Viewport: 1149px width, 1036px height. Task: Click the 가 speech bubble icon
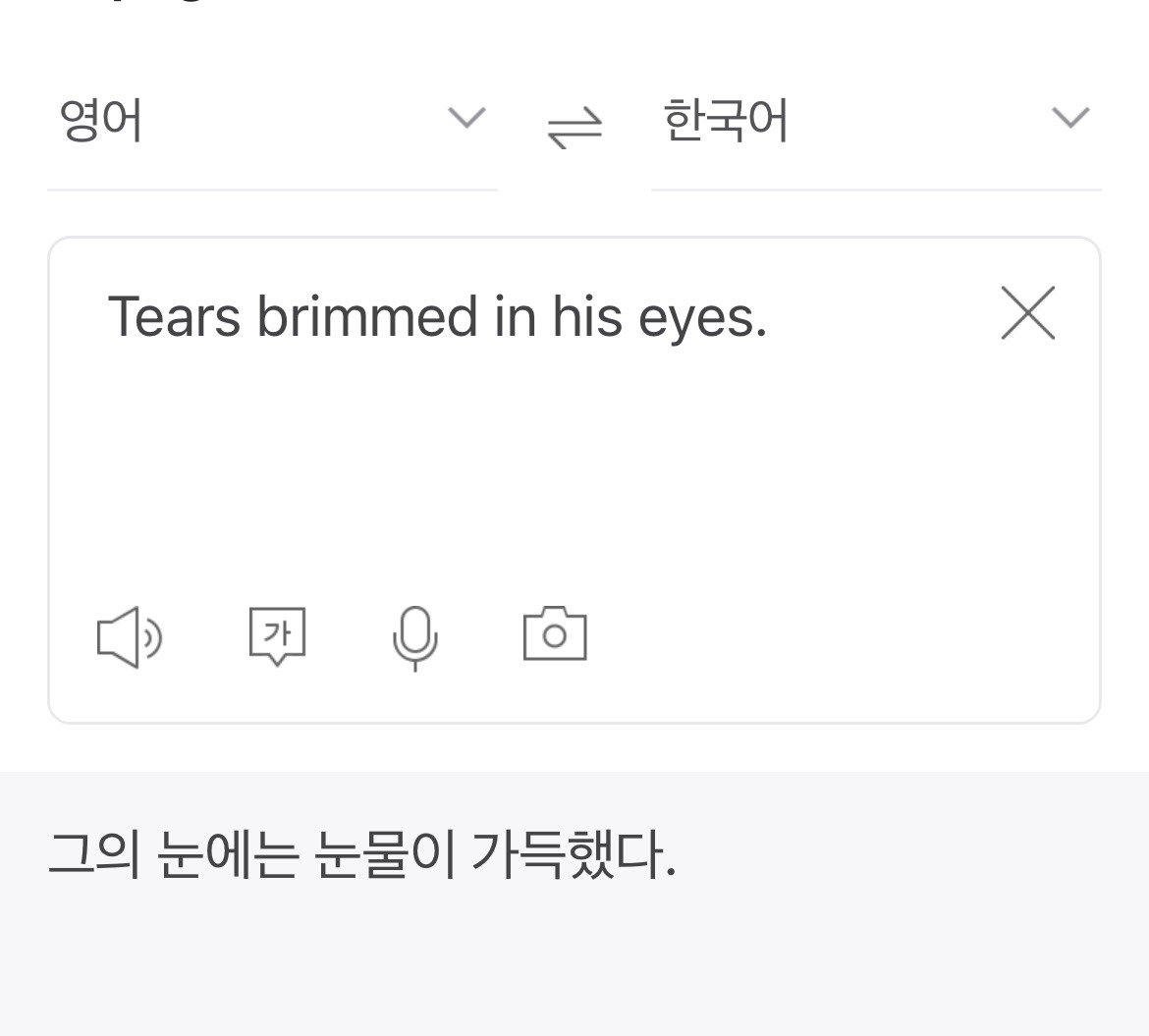click(x=278, y=636)
